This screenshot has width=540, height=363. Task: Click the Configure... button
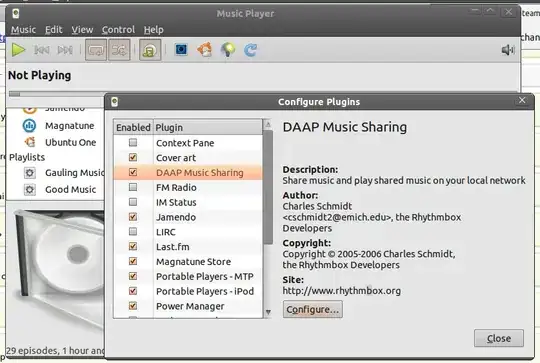tap(313, 309)
